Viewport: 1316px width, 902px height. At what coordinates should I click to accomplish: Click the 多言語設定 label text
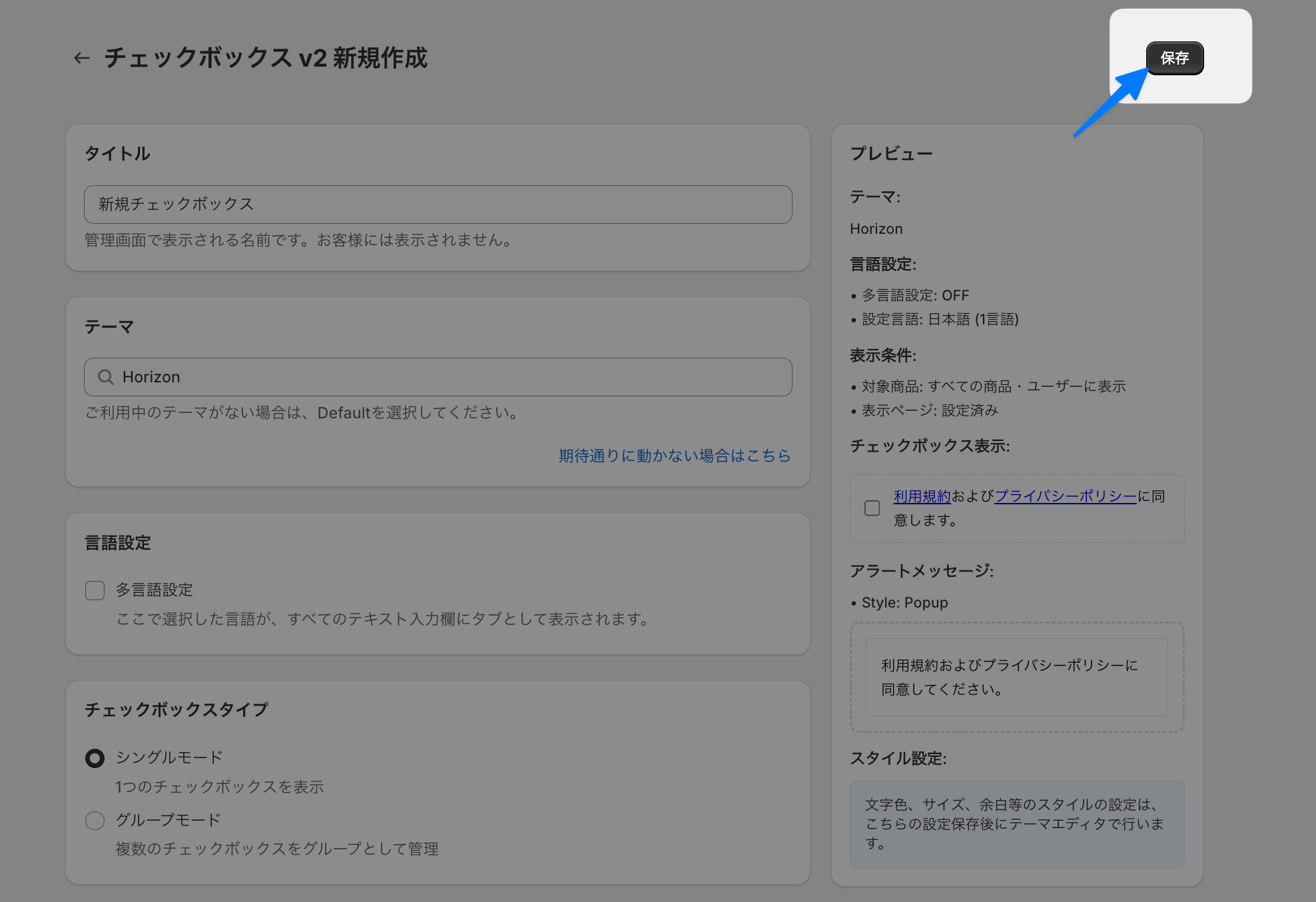[155, 590]
